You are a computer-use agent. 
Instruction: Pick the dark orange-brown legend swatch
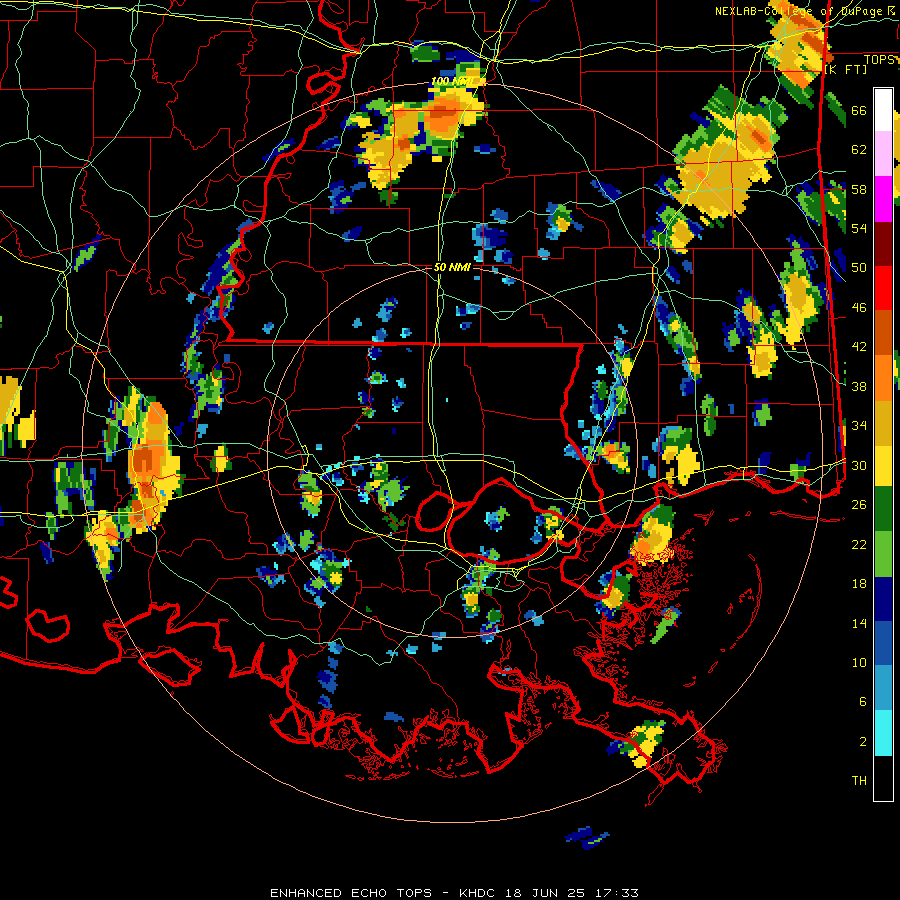click(x=883, y=332)
